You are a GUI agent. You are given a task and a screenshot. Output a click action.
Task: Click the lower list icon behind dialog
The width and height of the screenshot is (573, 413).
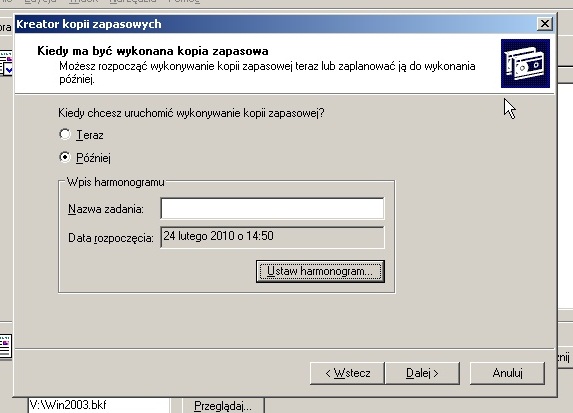[x=6, y=346]
